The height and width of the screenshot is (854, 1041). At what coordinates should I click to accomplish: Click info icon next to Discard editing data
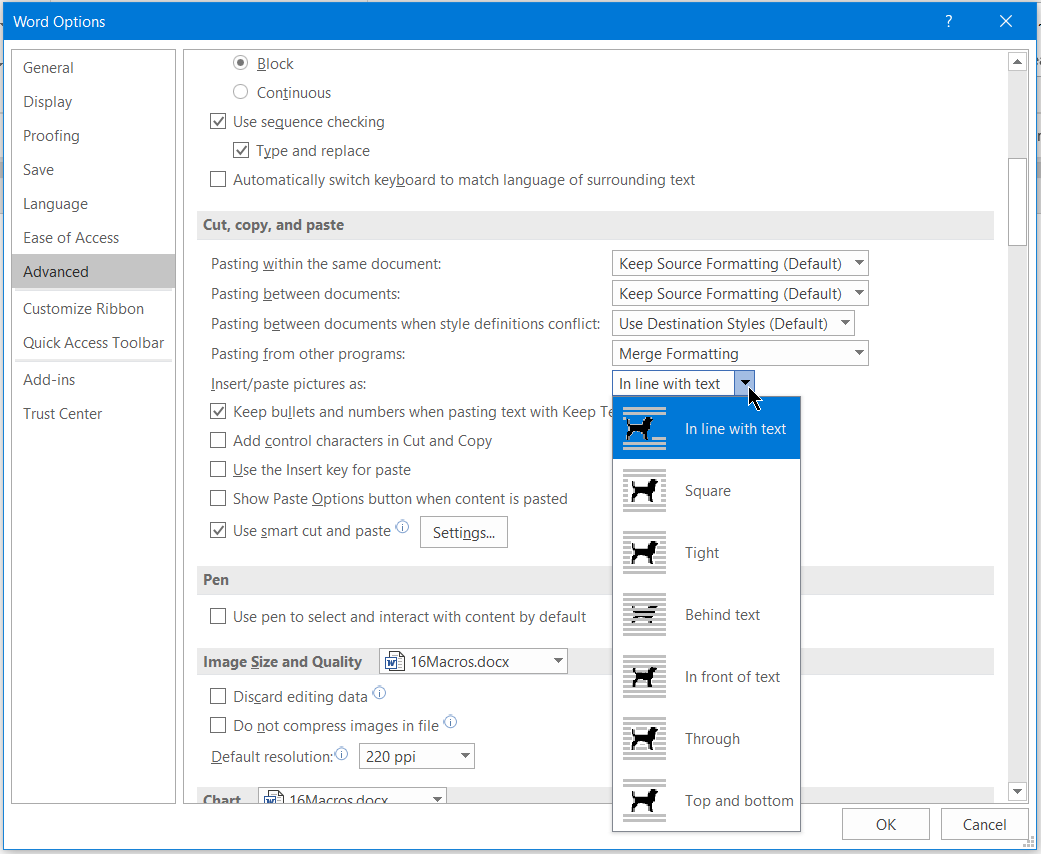[x=379, y=693]
